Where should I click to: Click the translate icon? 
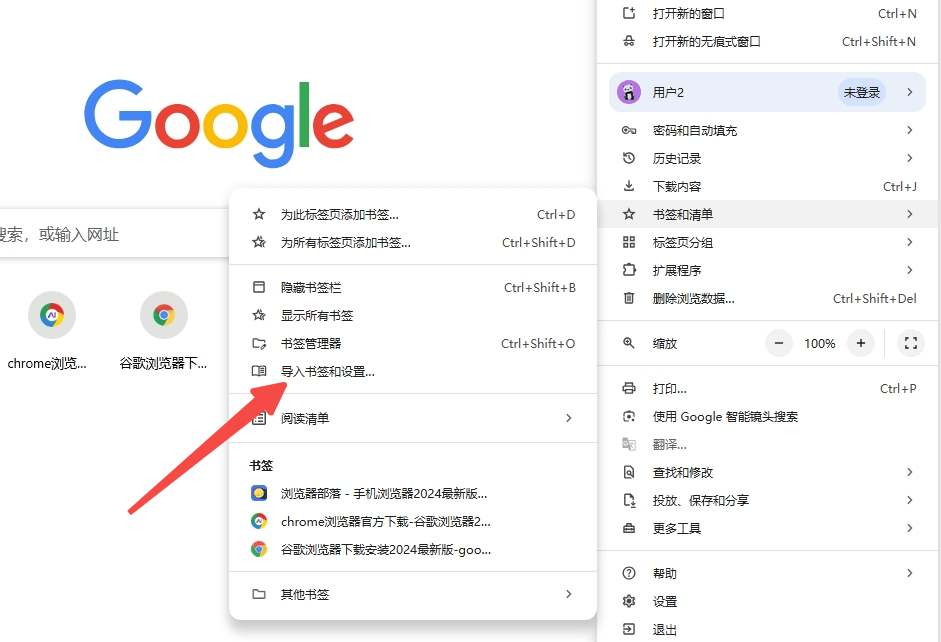(x=628, y=444)
